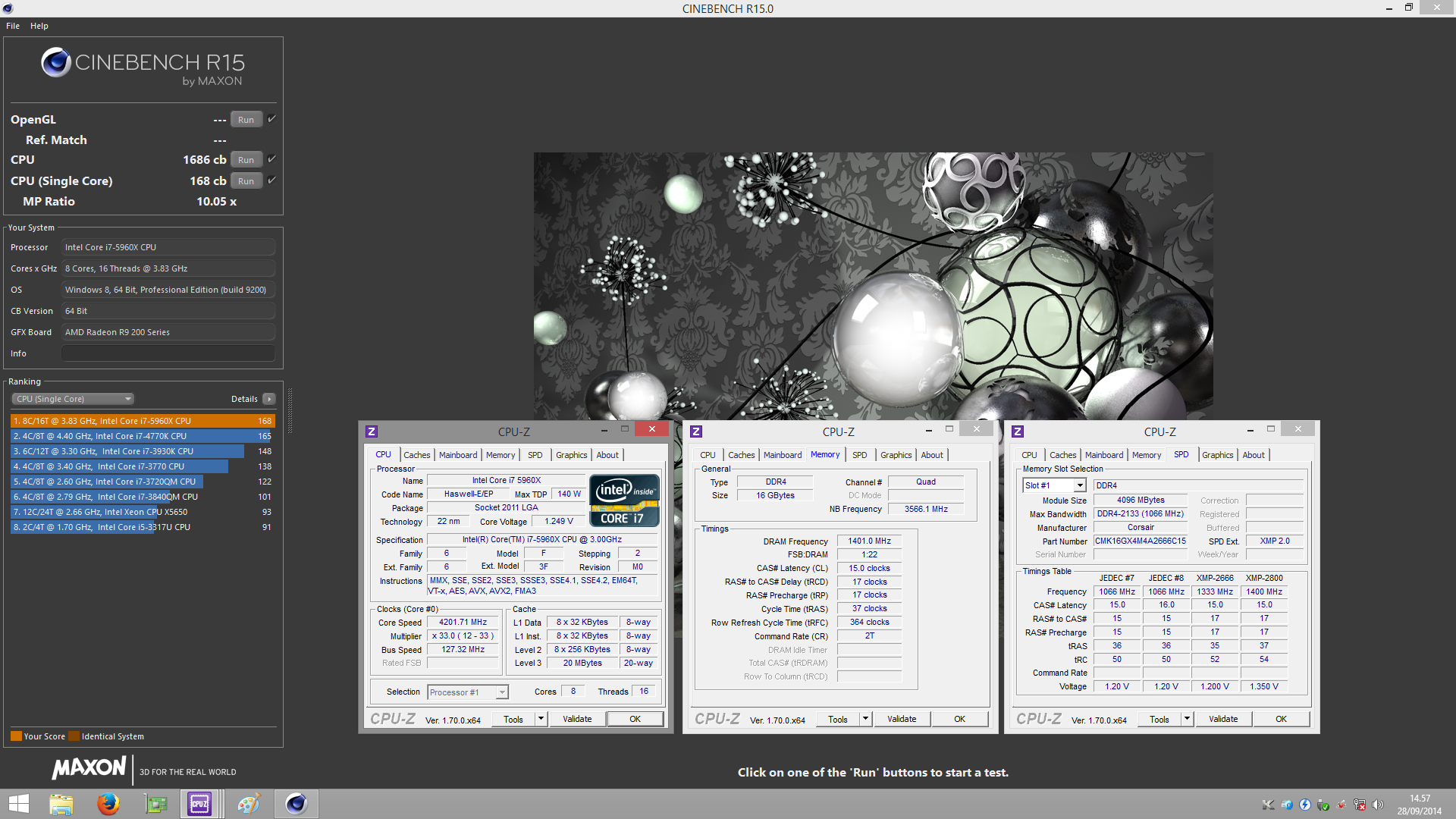Click Validate in SPD CPU-Z window
The height and width of the screenshot is (819, 1456).
pyautogui.click(x=1223, y=719)
